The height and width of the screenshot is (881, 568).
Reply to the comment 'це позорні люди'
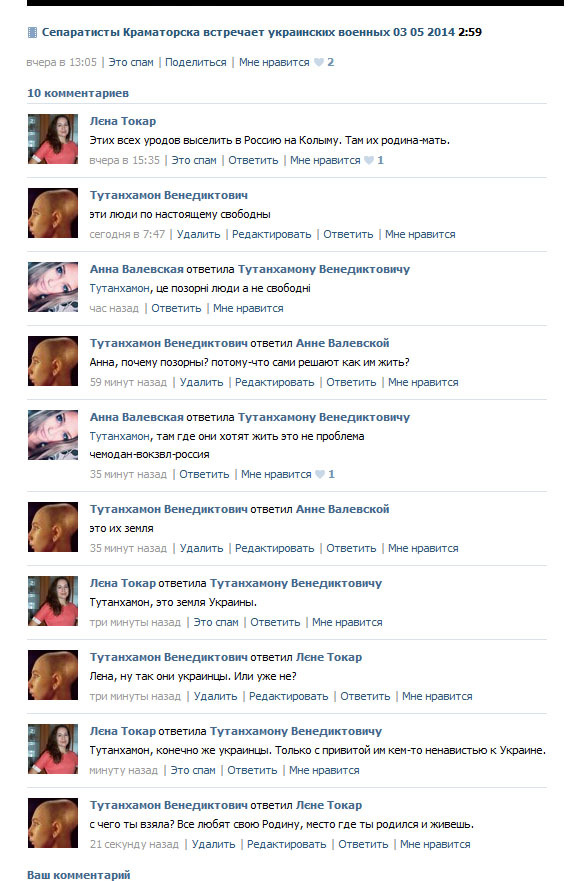[176, 308]
